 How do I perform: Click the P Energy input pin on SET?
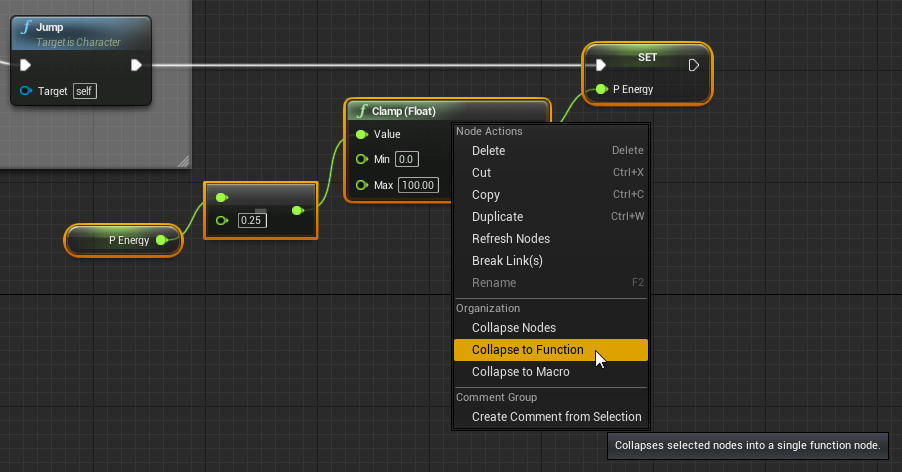click(600, 89)
